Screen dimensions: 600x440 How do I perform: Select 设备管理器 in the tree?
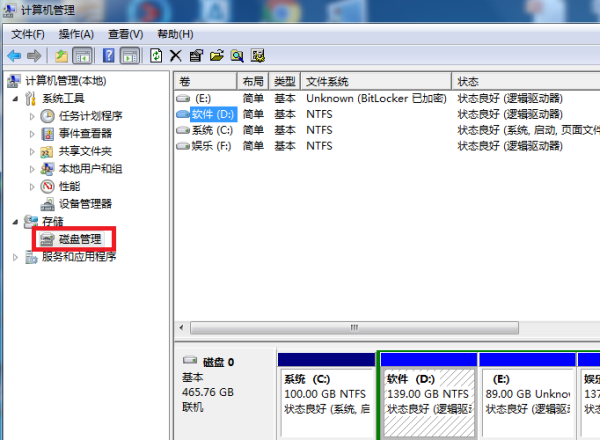click(x=85, y=204)
